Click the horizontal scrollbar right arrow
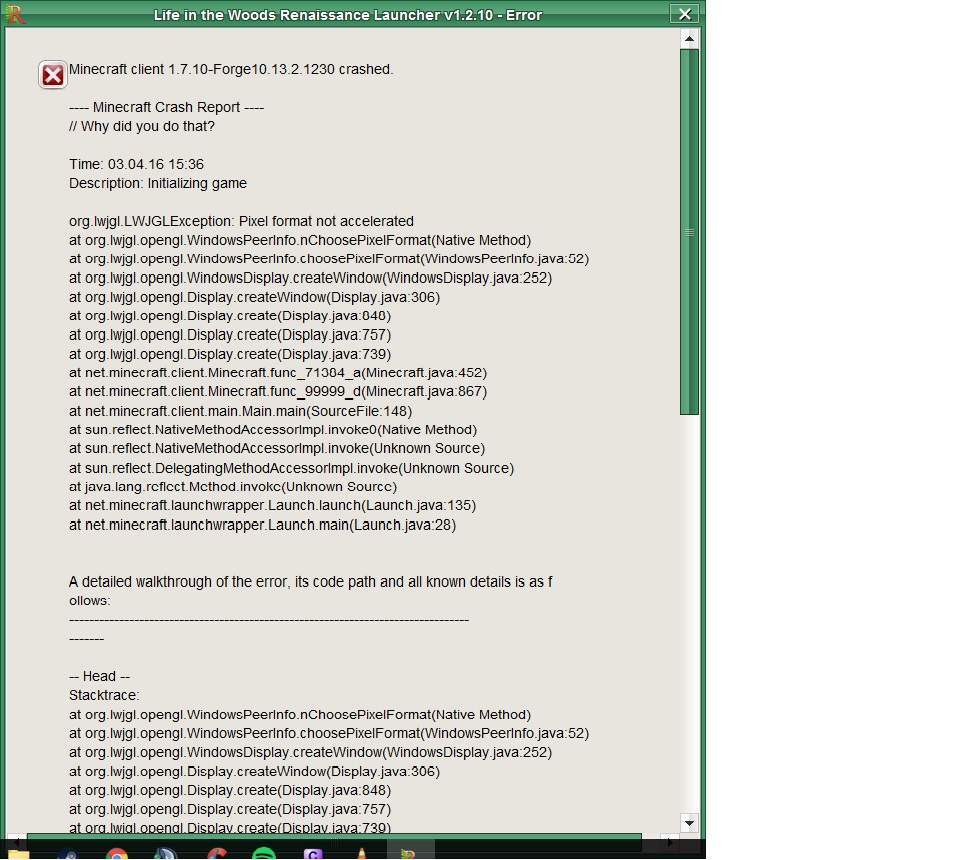 coord(670,842)
